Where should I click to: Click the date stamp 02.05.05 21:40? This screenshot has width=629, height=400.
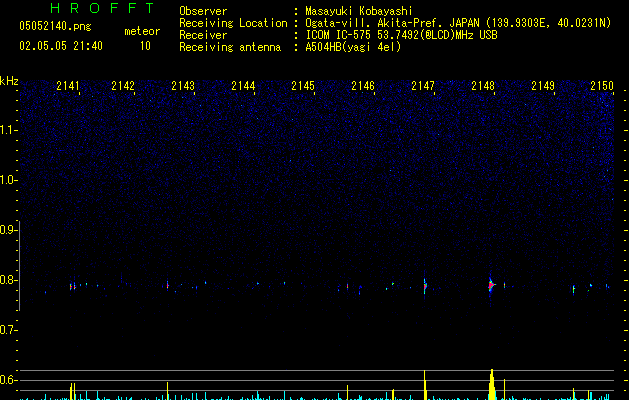(x=61, y=46)
